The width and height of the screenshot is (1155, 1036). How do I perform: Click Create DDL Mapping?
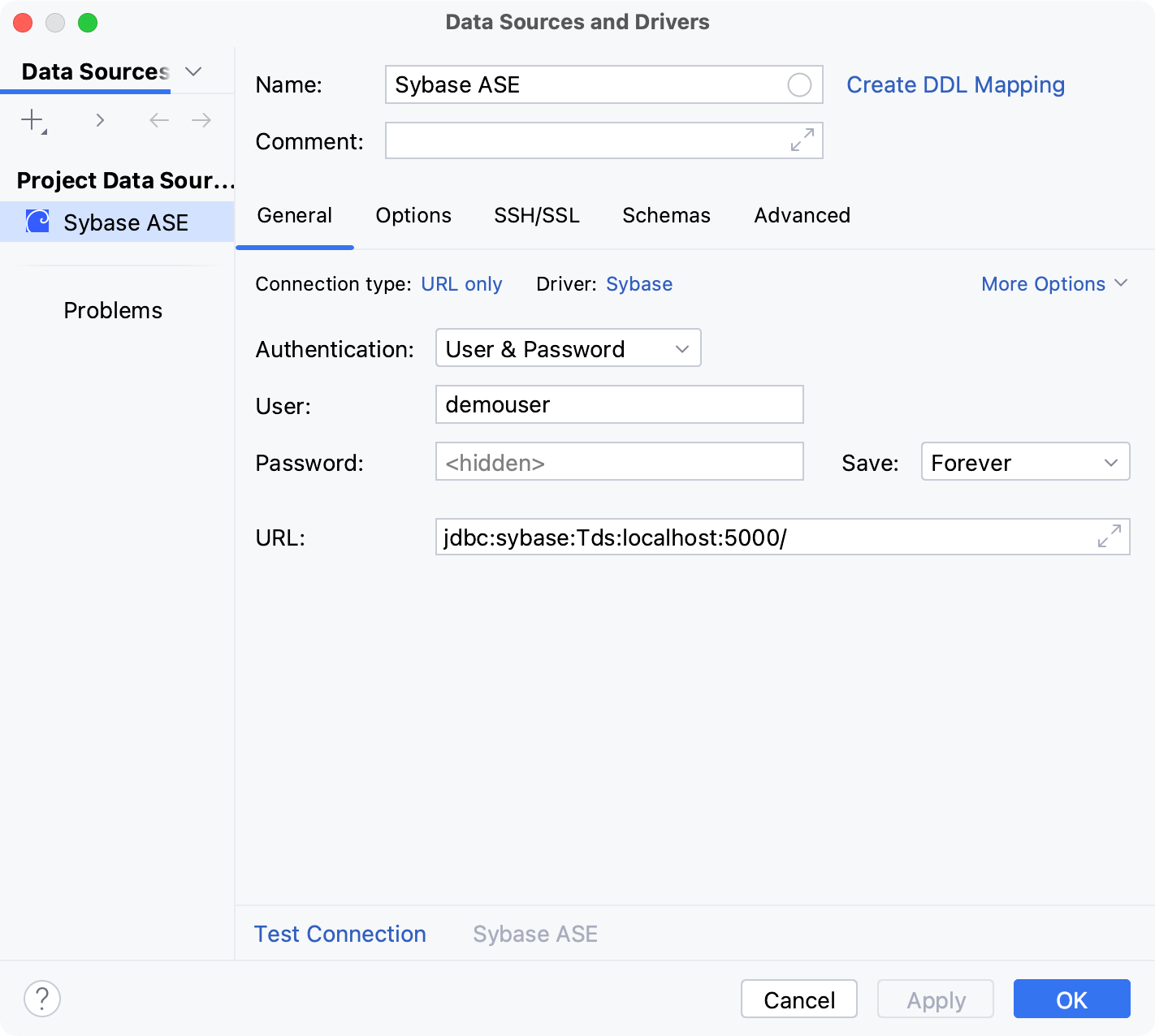tap(956, 84)
